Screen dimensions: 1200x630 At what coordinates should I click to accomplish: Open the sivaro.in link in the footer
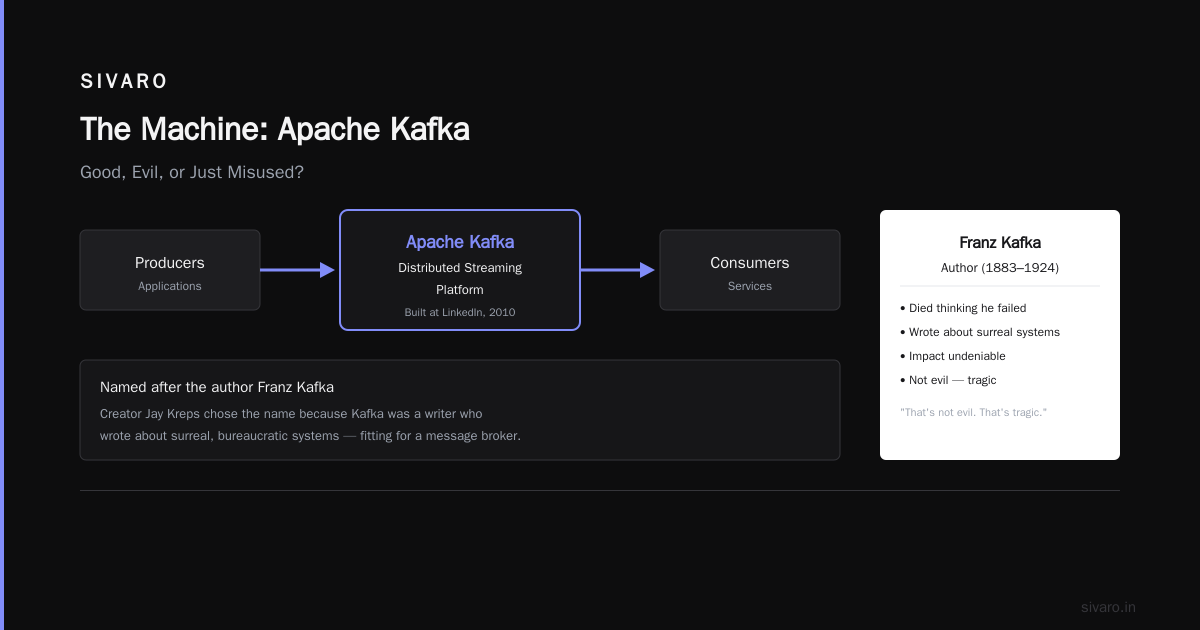(1108, 607)
